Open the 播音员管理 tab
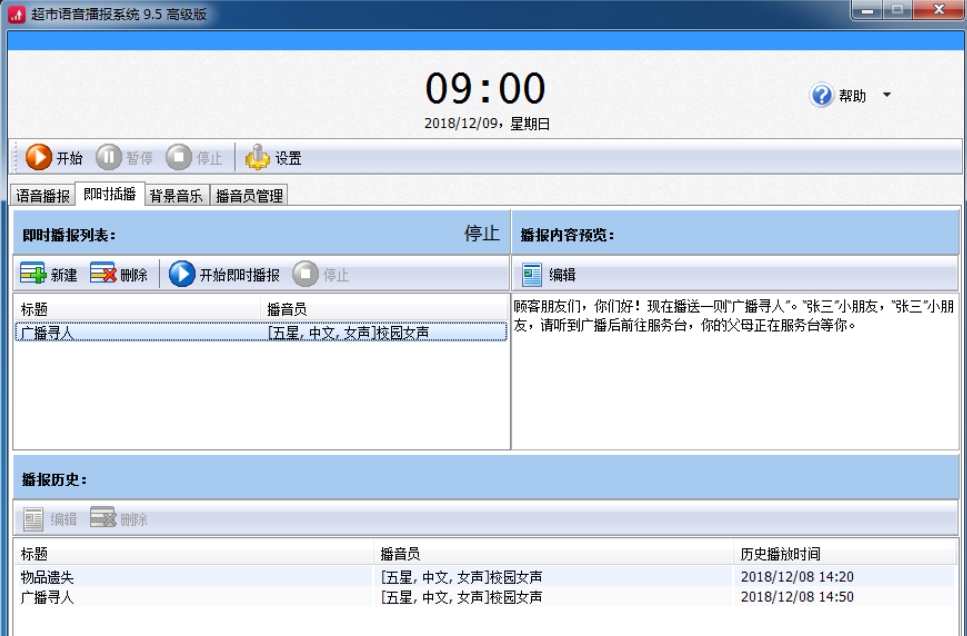967x636 pixels. [x=249, y=196]
